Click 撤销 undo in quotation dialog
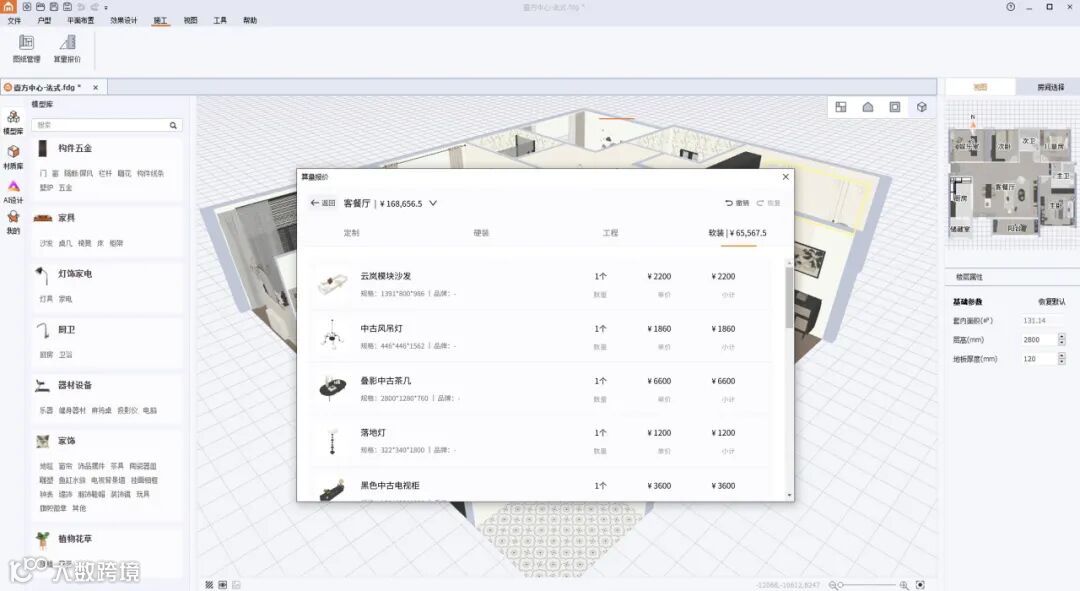 (x=737, y=203)
